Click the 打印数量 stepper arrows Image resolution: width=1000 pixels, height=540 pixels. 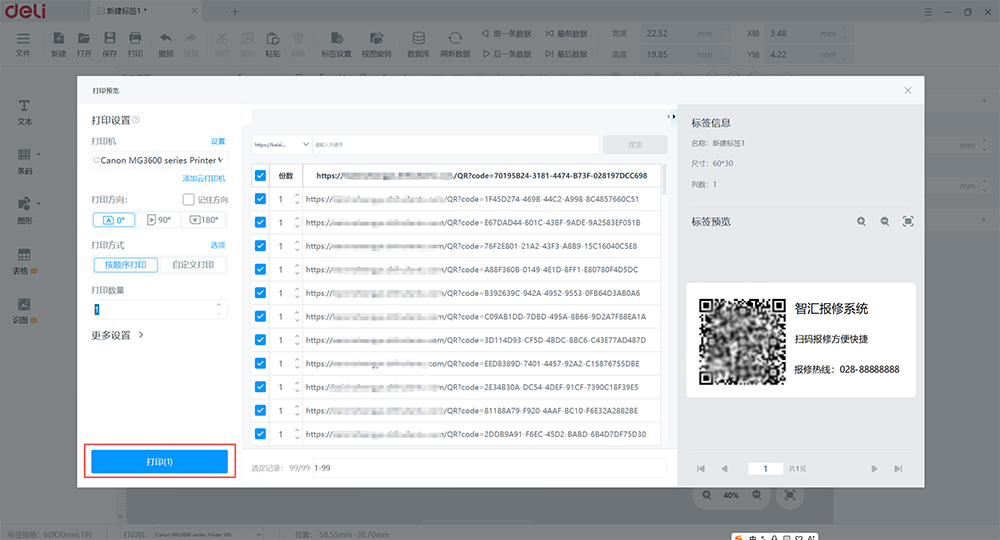point(219,309)
